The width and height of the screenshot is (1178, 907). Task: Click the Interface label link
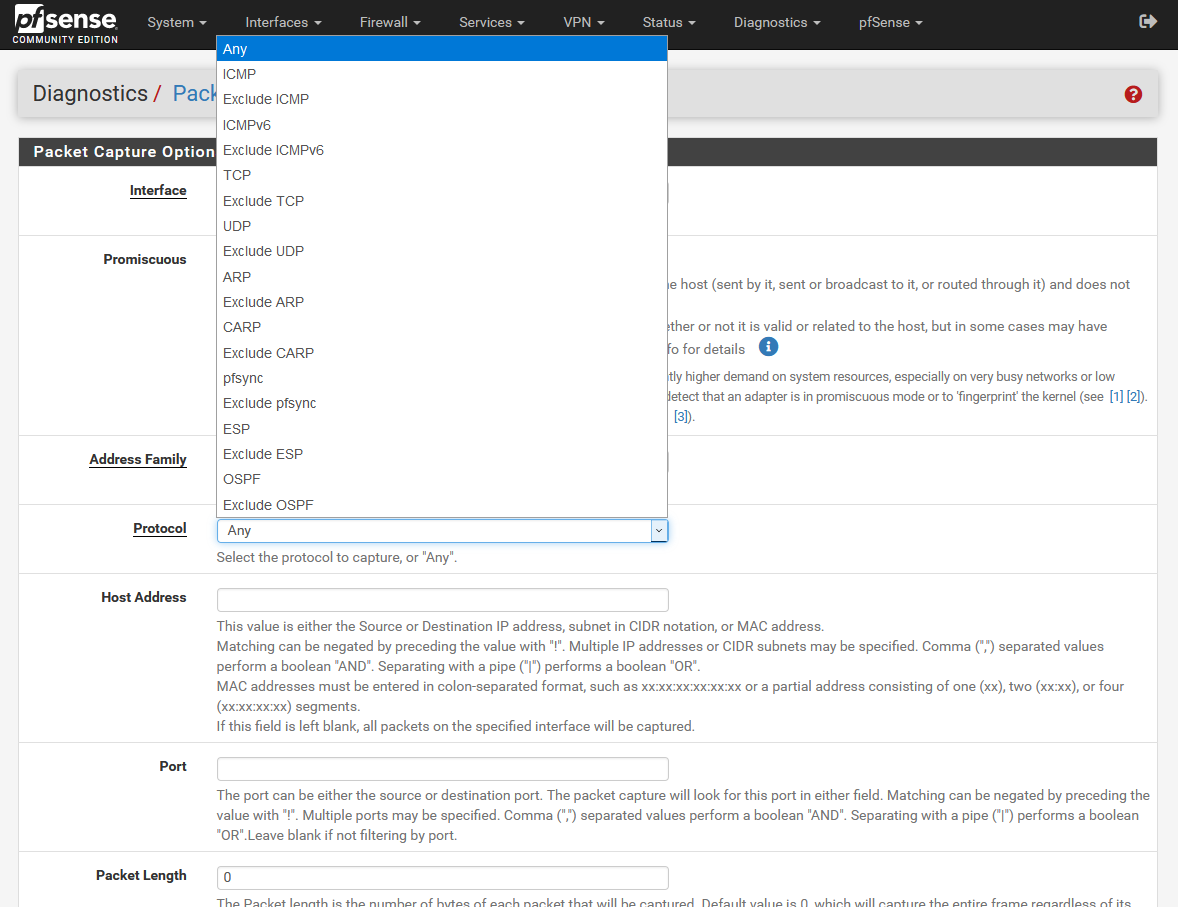[158, 190]
